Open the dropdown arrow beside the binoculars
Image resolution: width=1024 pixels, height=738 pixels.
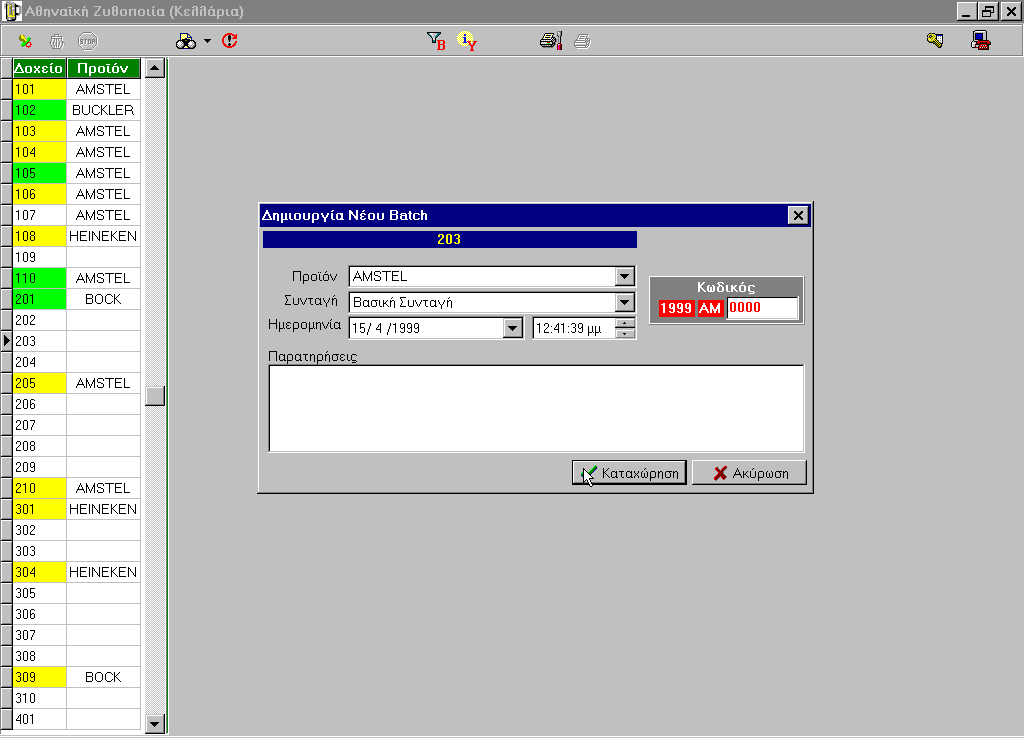click(x=207, y=41)
